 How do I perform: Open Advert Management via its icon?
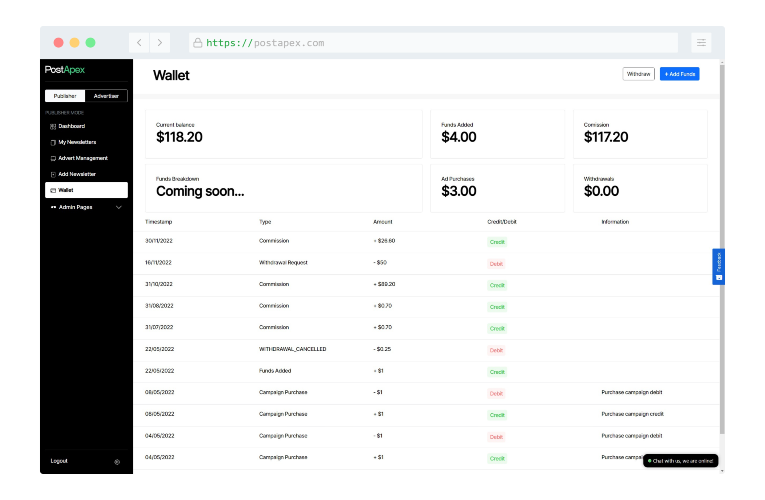53,158
